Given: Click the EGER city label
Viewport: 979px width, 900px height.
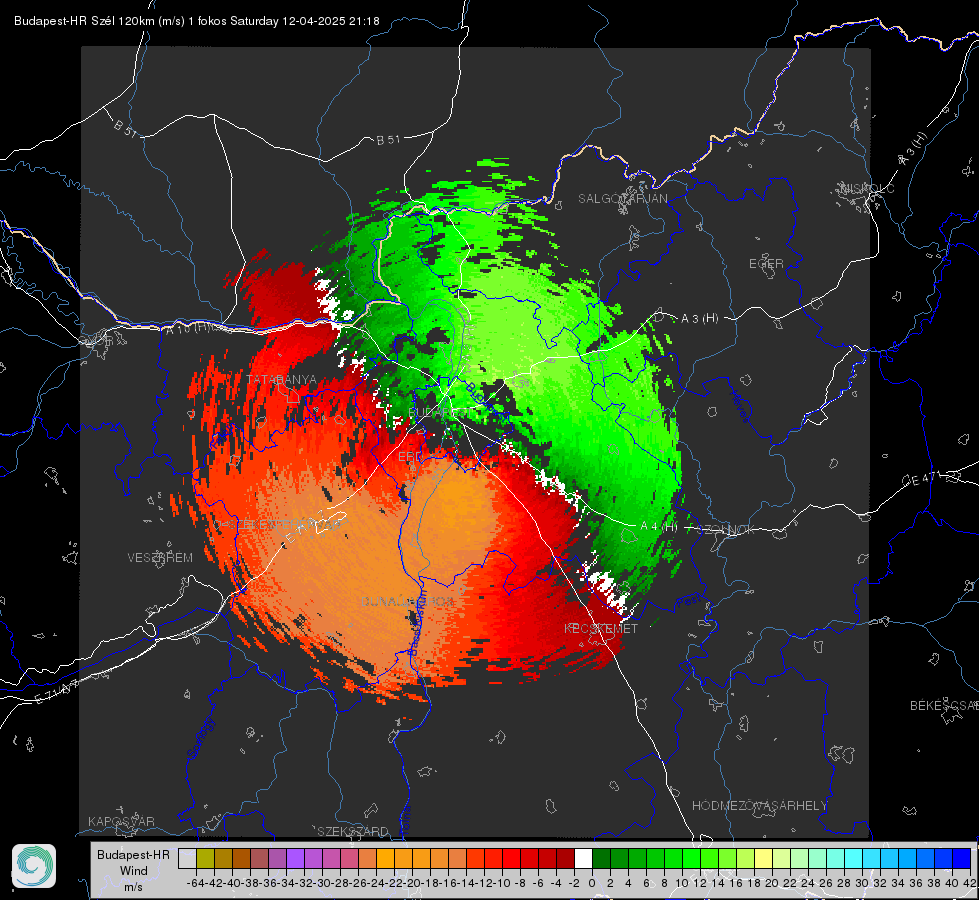Looking at the screenshot, I should click(766, 264).
